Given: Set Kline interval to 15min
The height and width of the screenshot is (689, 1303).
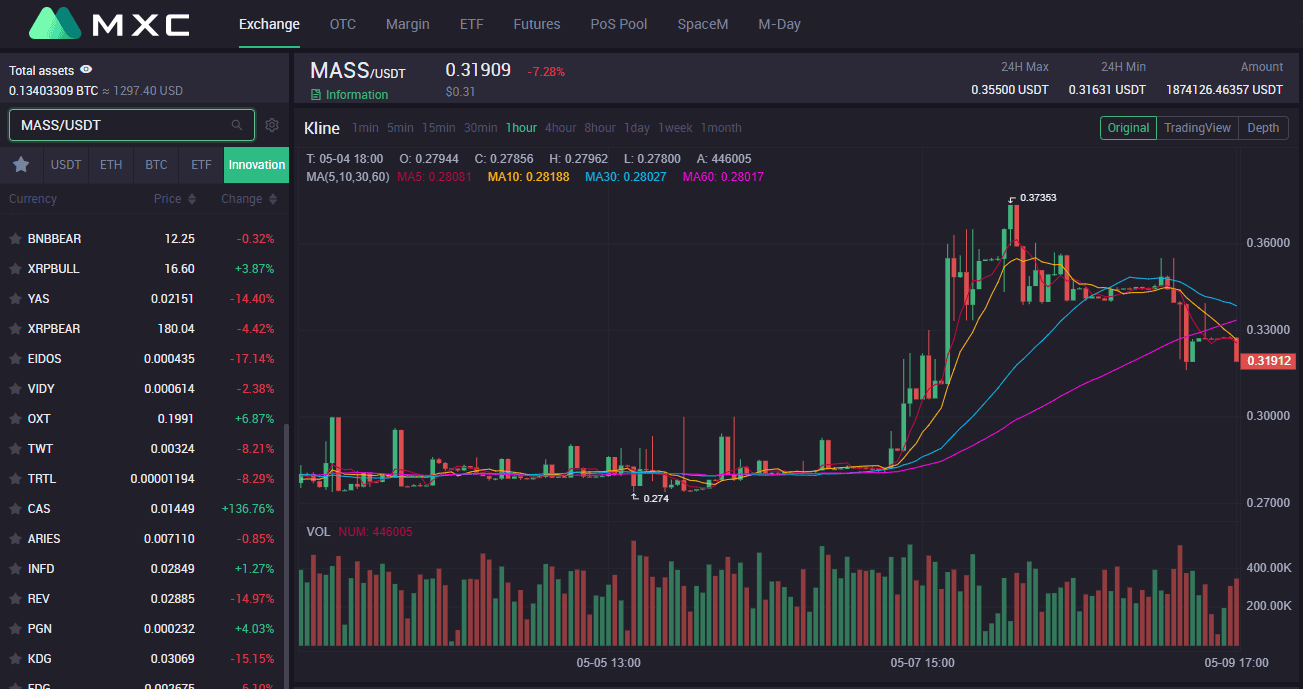Looking at the screenshot, I should tap(438, 128).
